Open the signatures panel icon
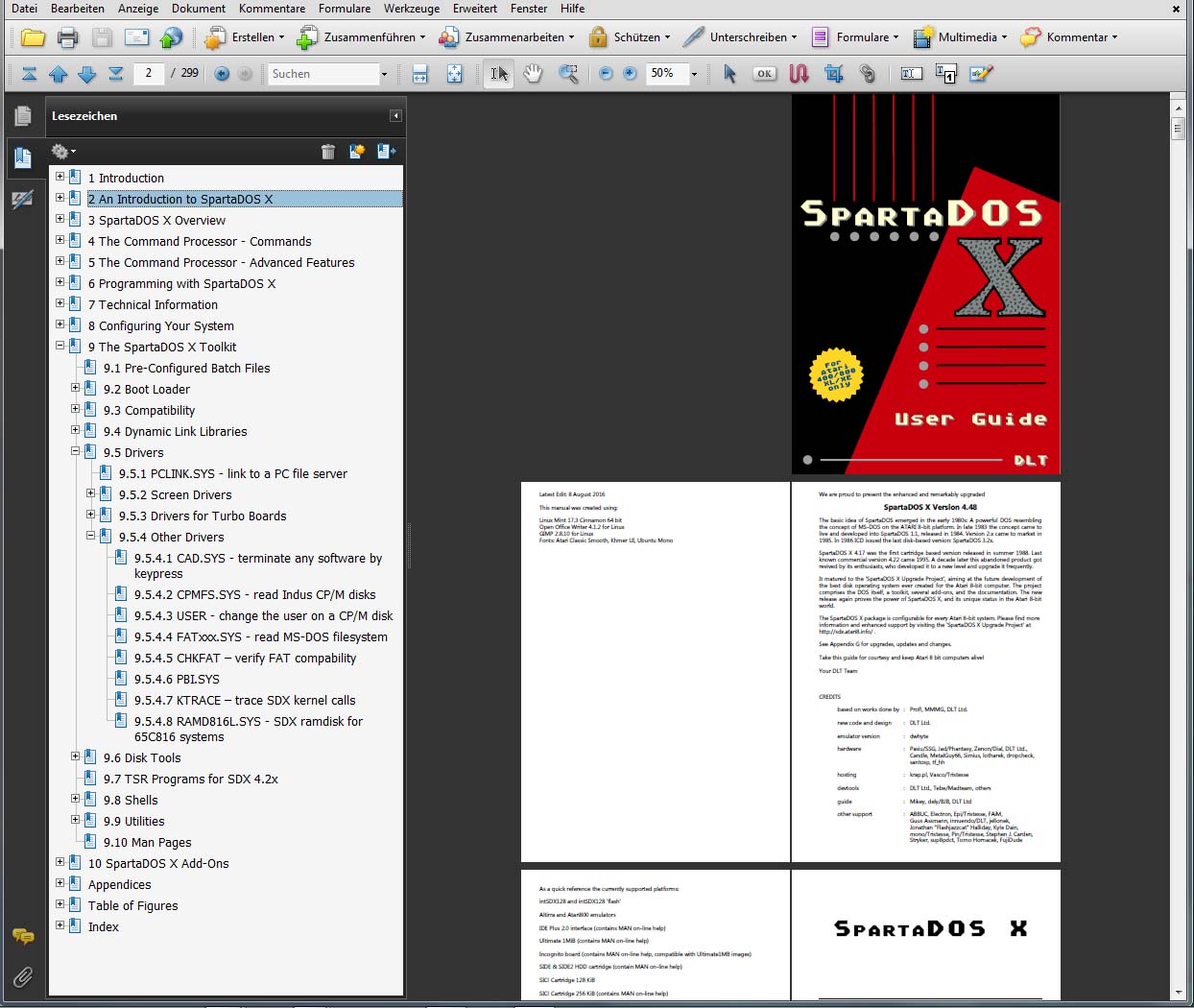The image size is (1194, 1008). point(23,200)
